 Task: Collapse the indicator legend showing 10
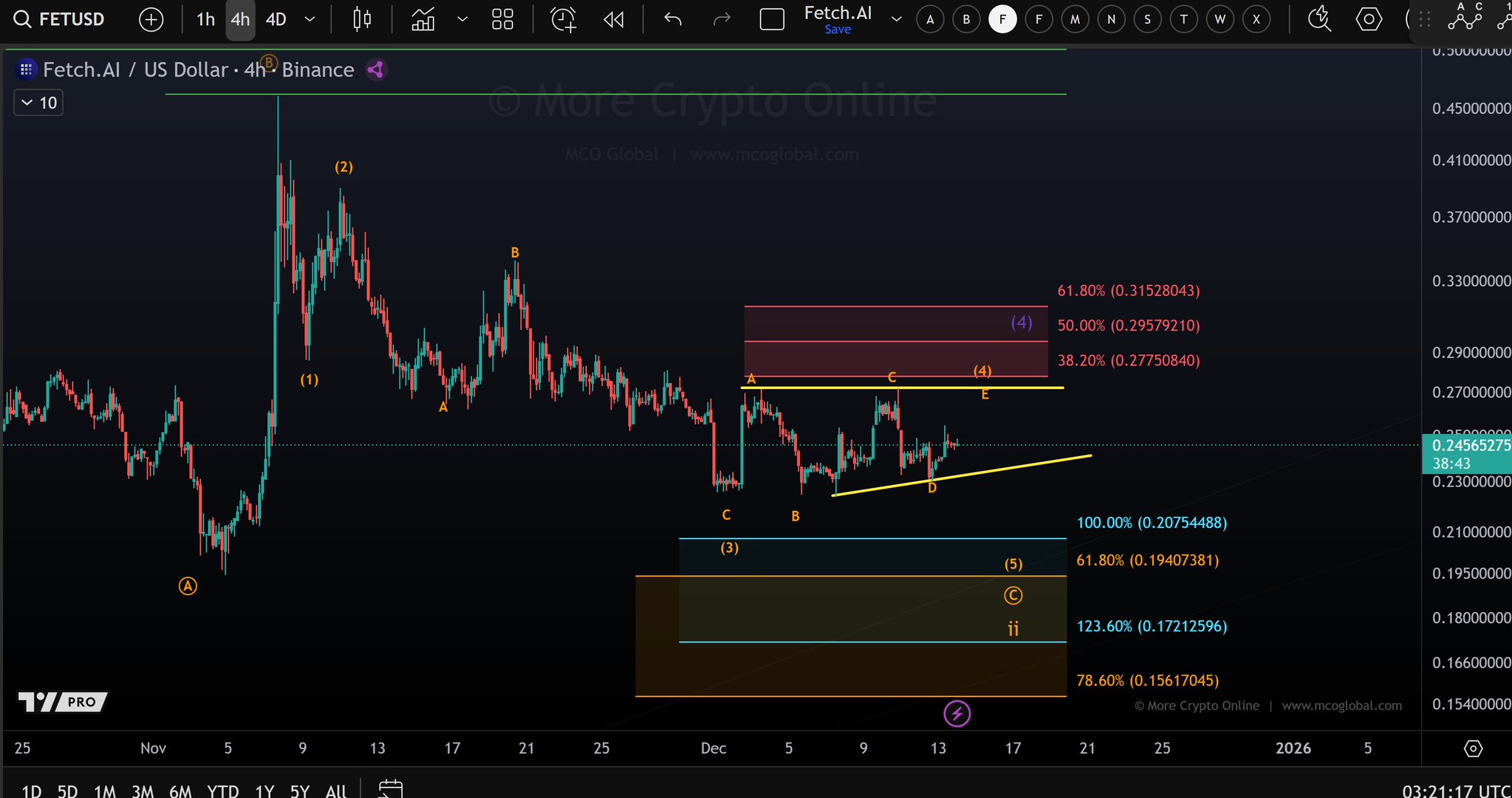point(27,103)
